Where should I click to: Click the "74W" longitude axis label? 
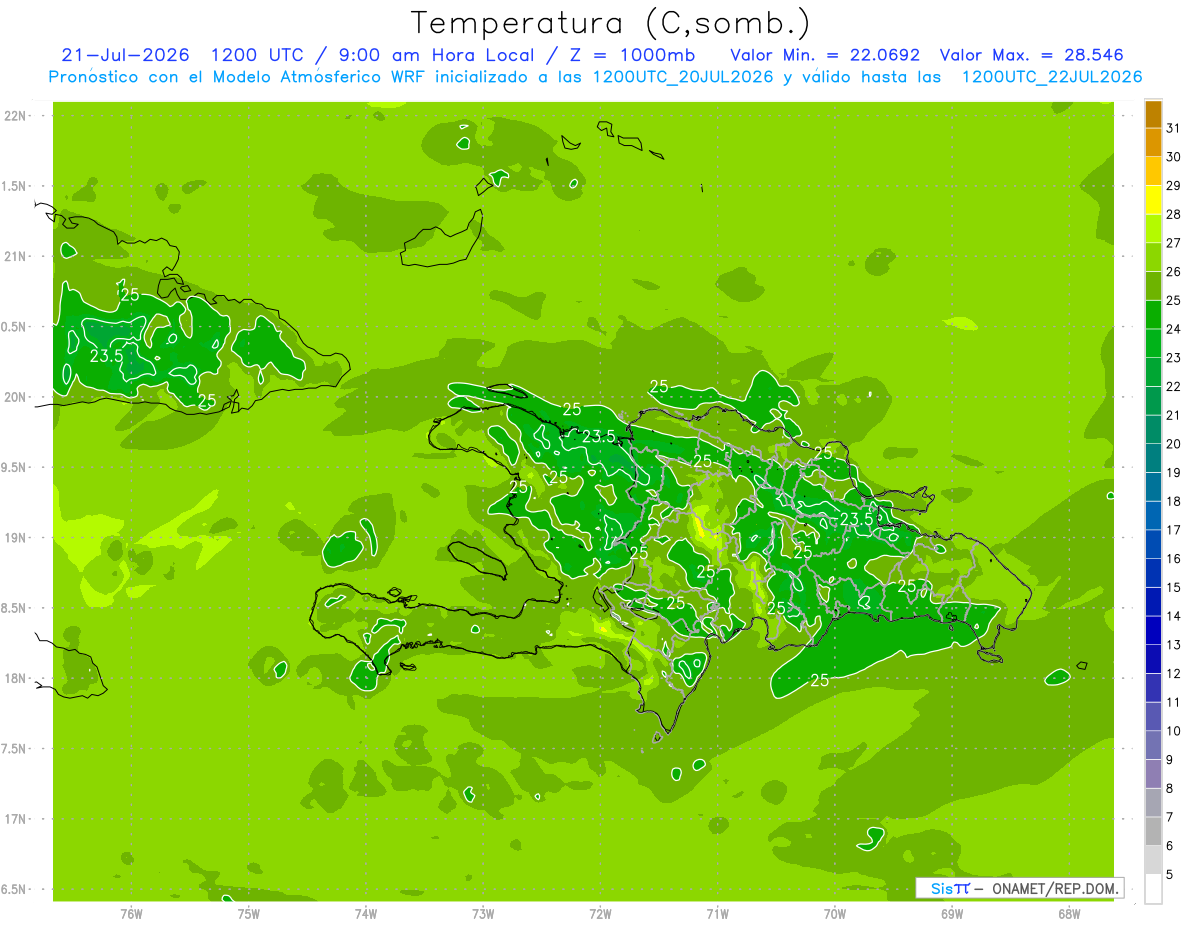coord(366,913)
